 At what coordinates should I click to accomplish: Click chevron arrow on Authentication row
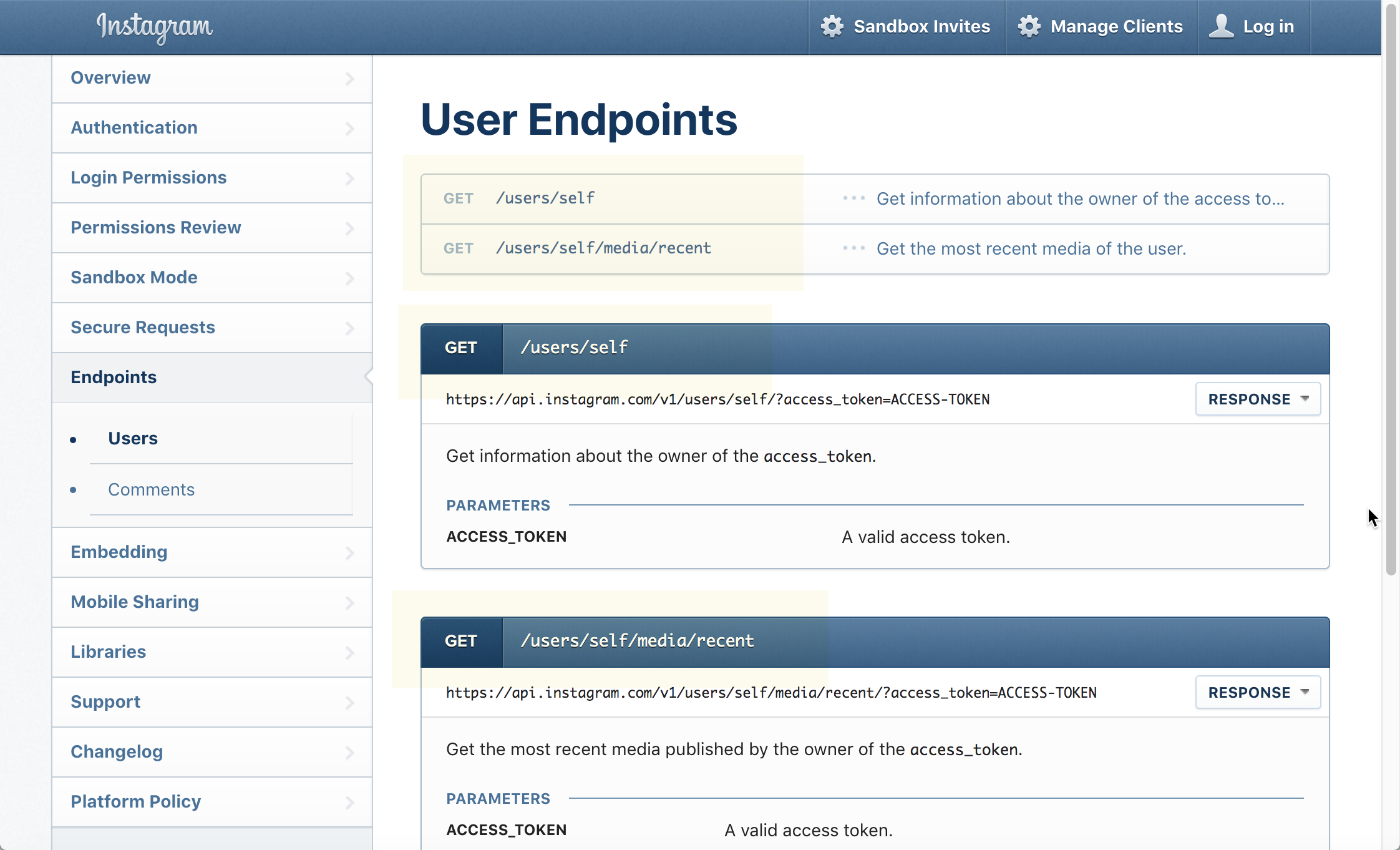349,129
